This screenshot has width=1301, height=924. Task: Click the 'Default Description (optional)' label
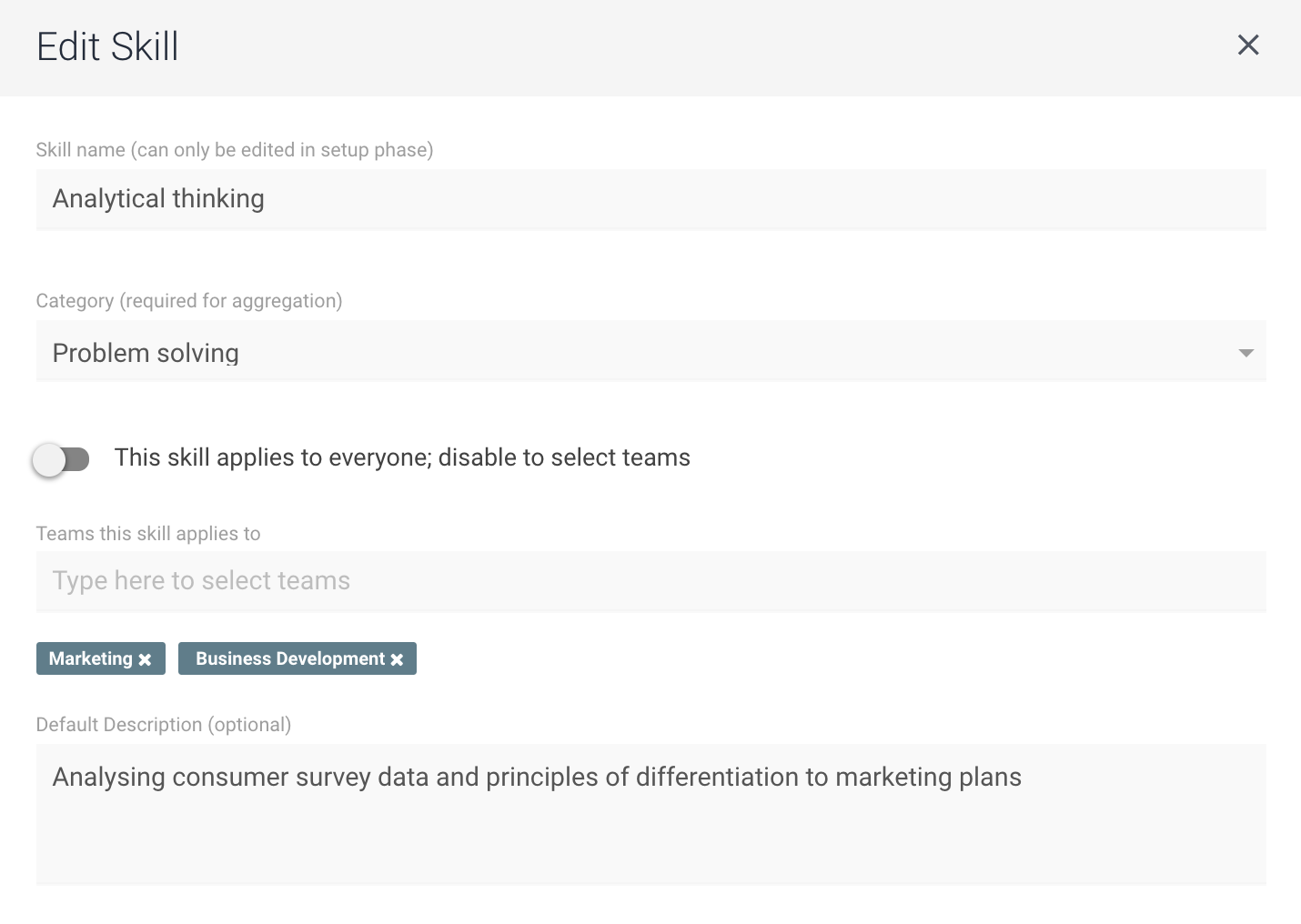(164, 725)
